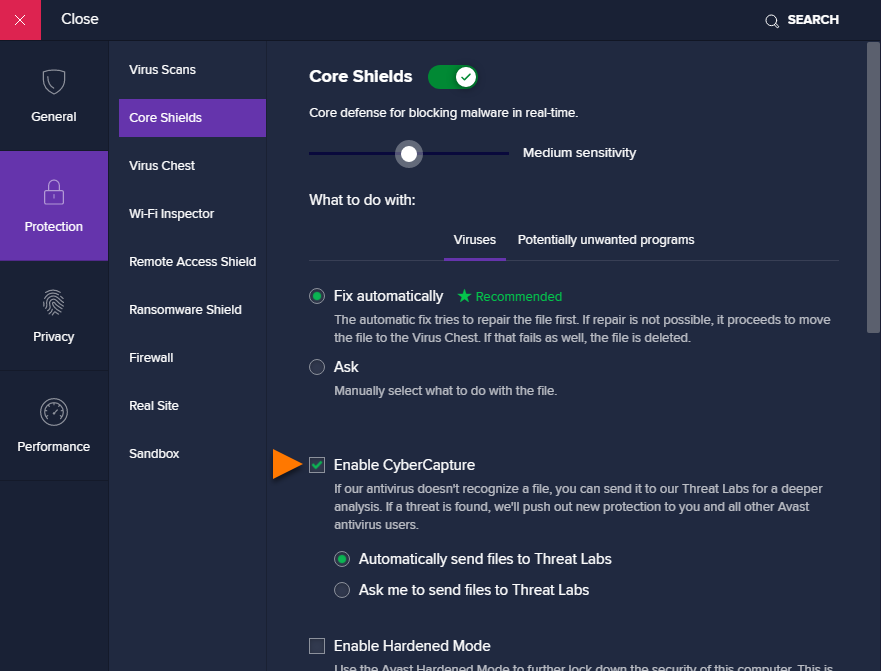The image size is (881, 671).
Task: Check Enable Hardened Mode checkbox
Action: (x=317, y=646)
